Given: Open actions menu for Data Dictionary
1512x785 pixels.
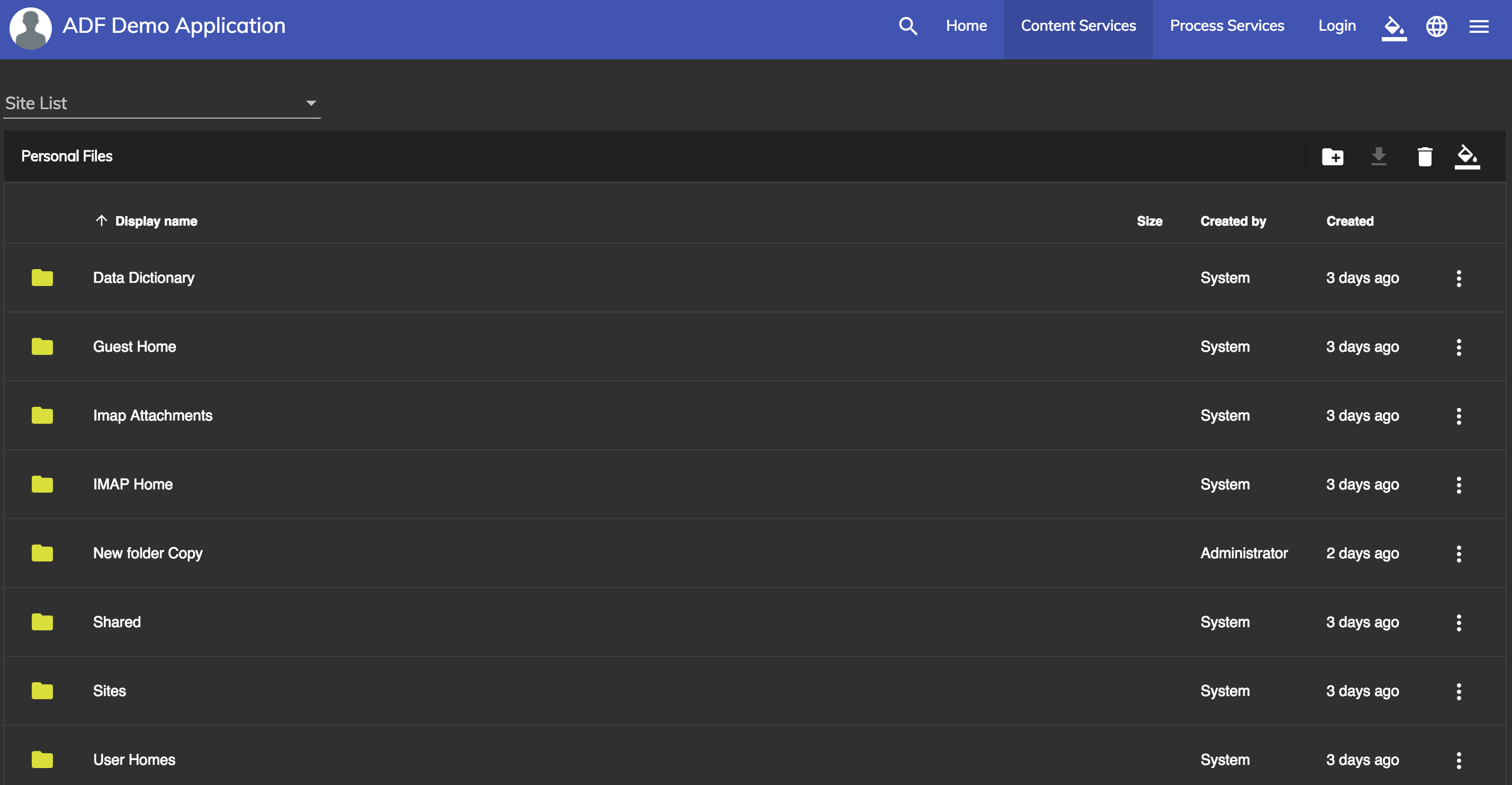Looking at the screenshot, I should coord(1459,278).
